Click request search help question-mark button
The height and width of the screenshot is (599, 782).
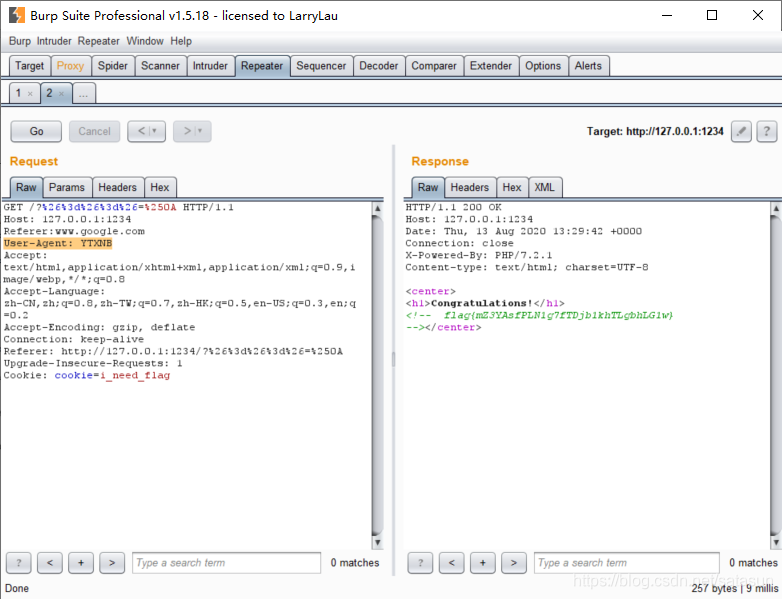point(18,563)
